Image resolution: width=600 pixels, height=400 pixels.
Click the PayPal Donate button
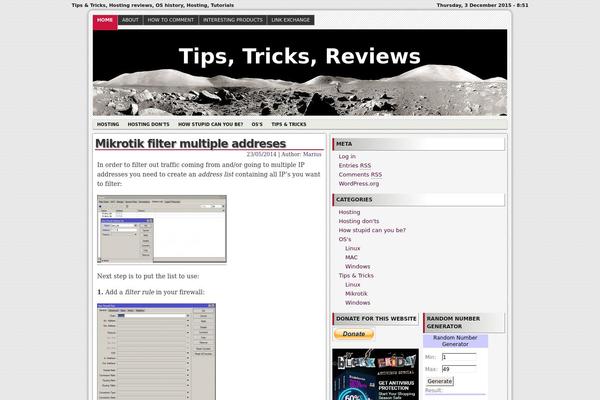[x=354, y=334]
